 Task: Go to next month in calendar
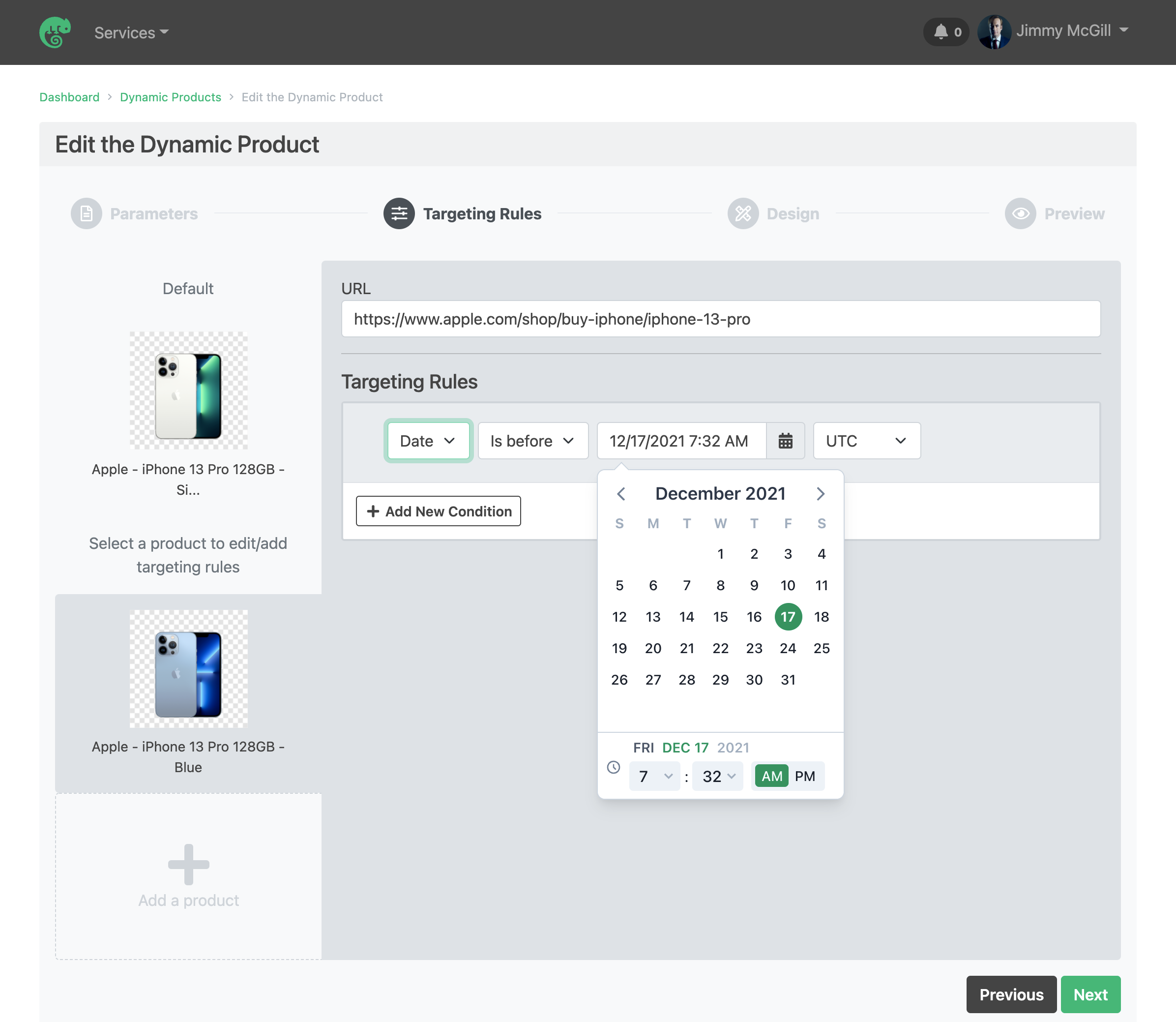pos(820,494)
